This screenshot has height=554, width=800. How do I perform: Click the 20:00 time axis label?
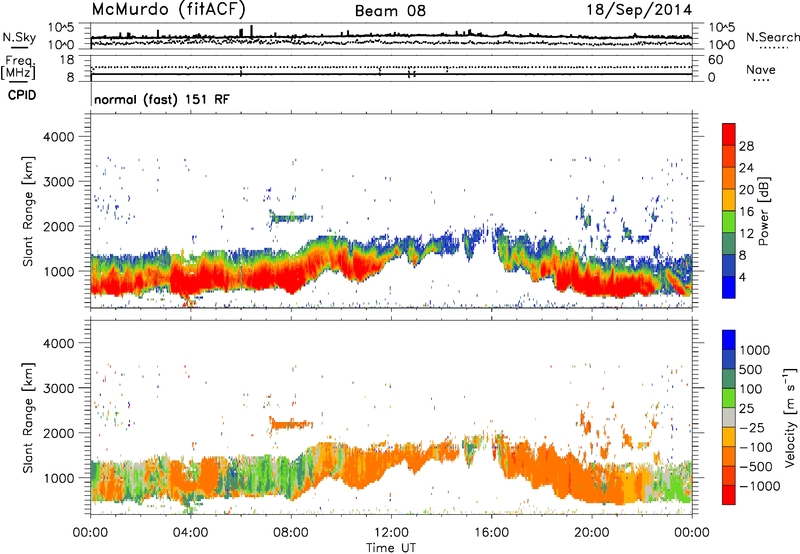point(591,533)
